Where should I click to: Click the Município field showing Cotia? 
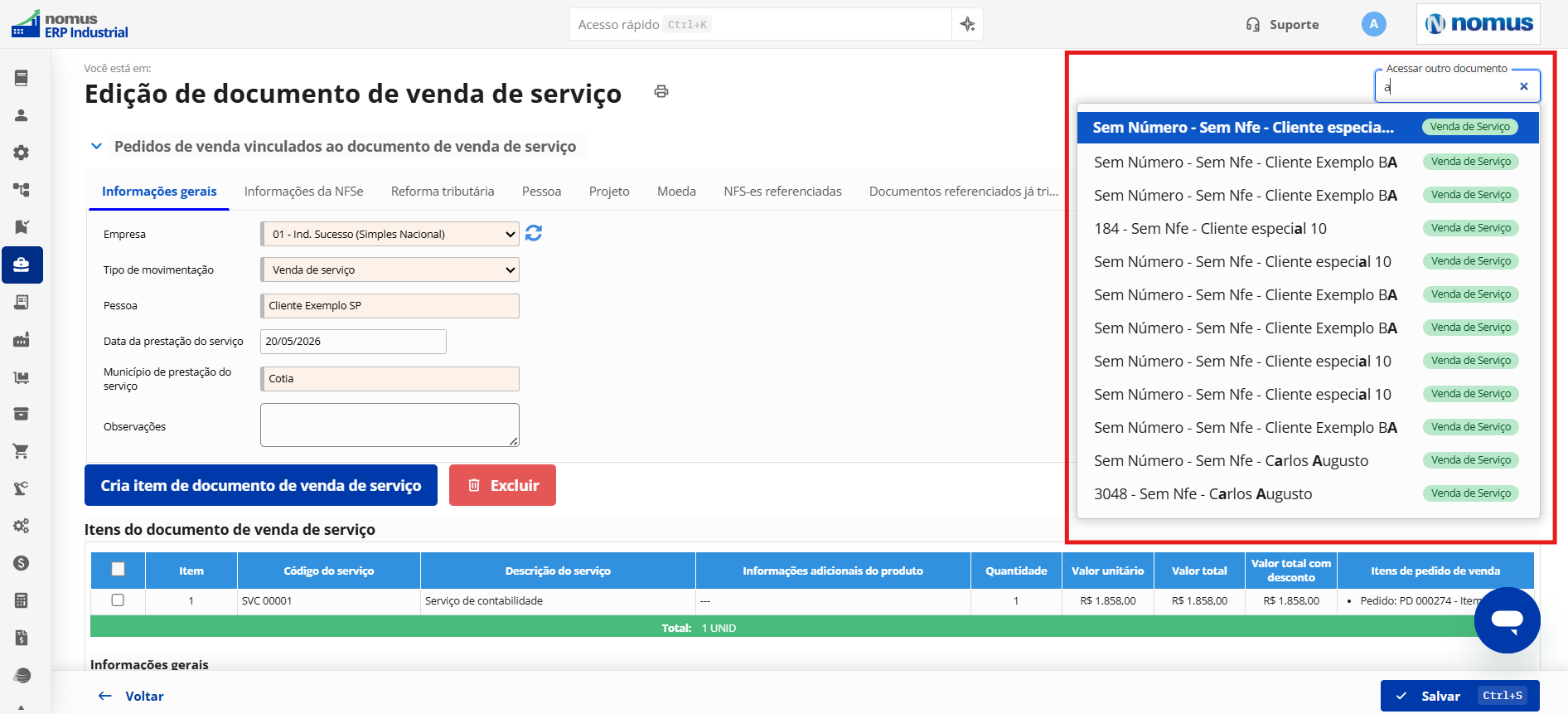pyautogui.click(x=390, y=378)
